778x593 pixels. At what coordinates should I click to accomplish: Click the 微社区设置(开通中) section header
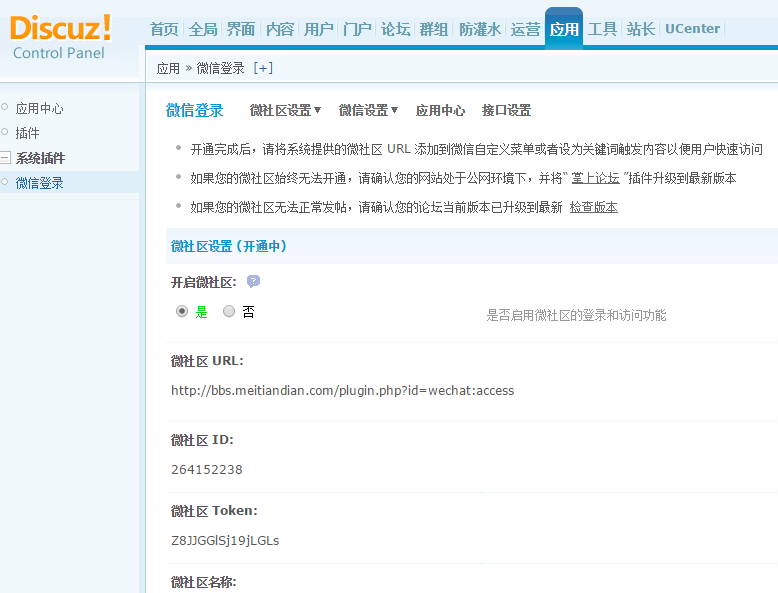click(229, 246)
